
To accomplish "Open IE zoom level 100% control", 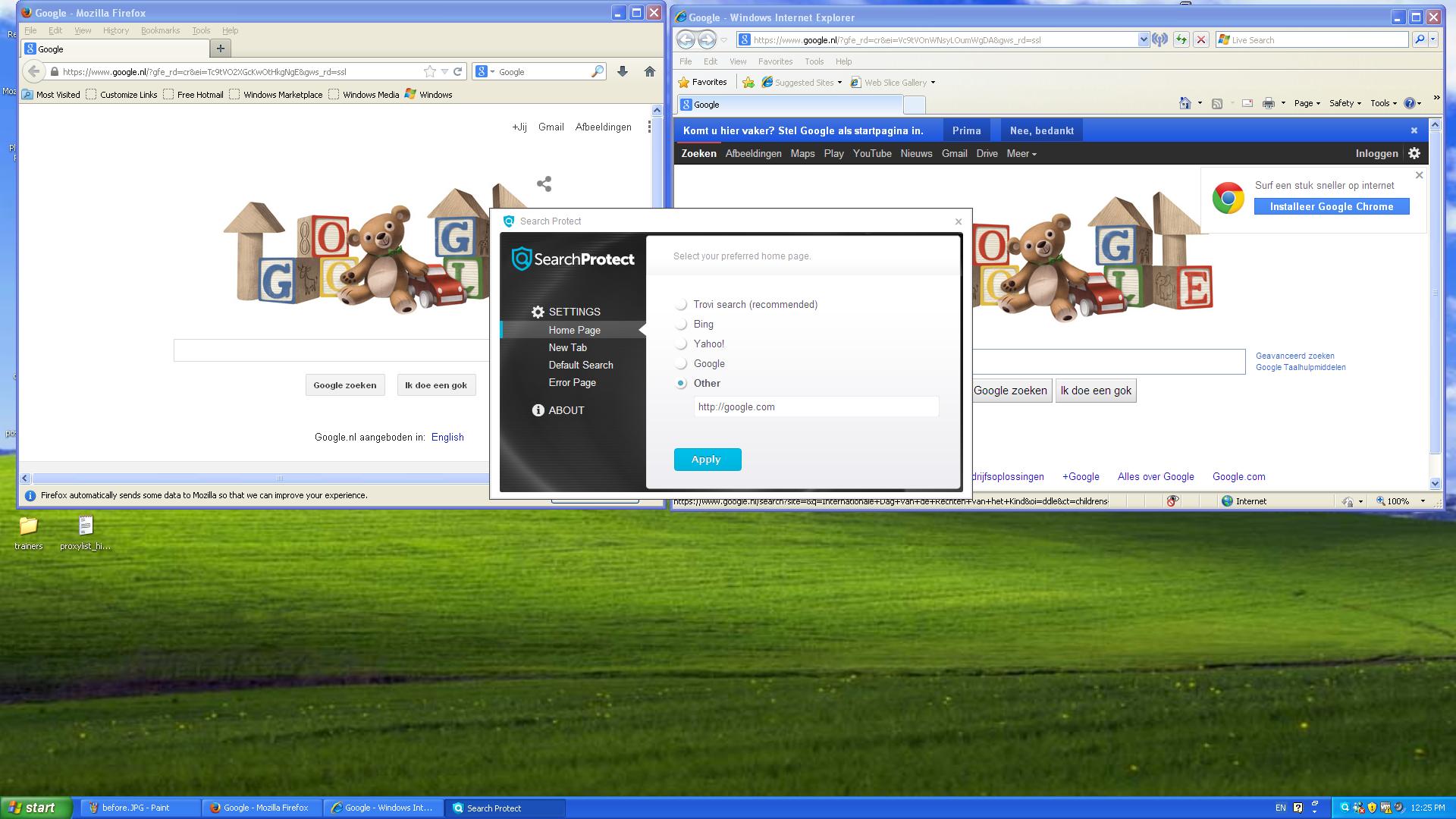I will coord(1401,501).
